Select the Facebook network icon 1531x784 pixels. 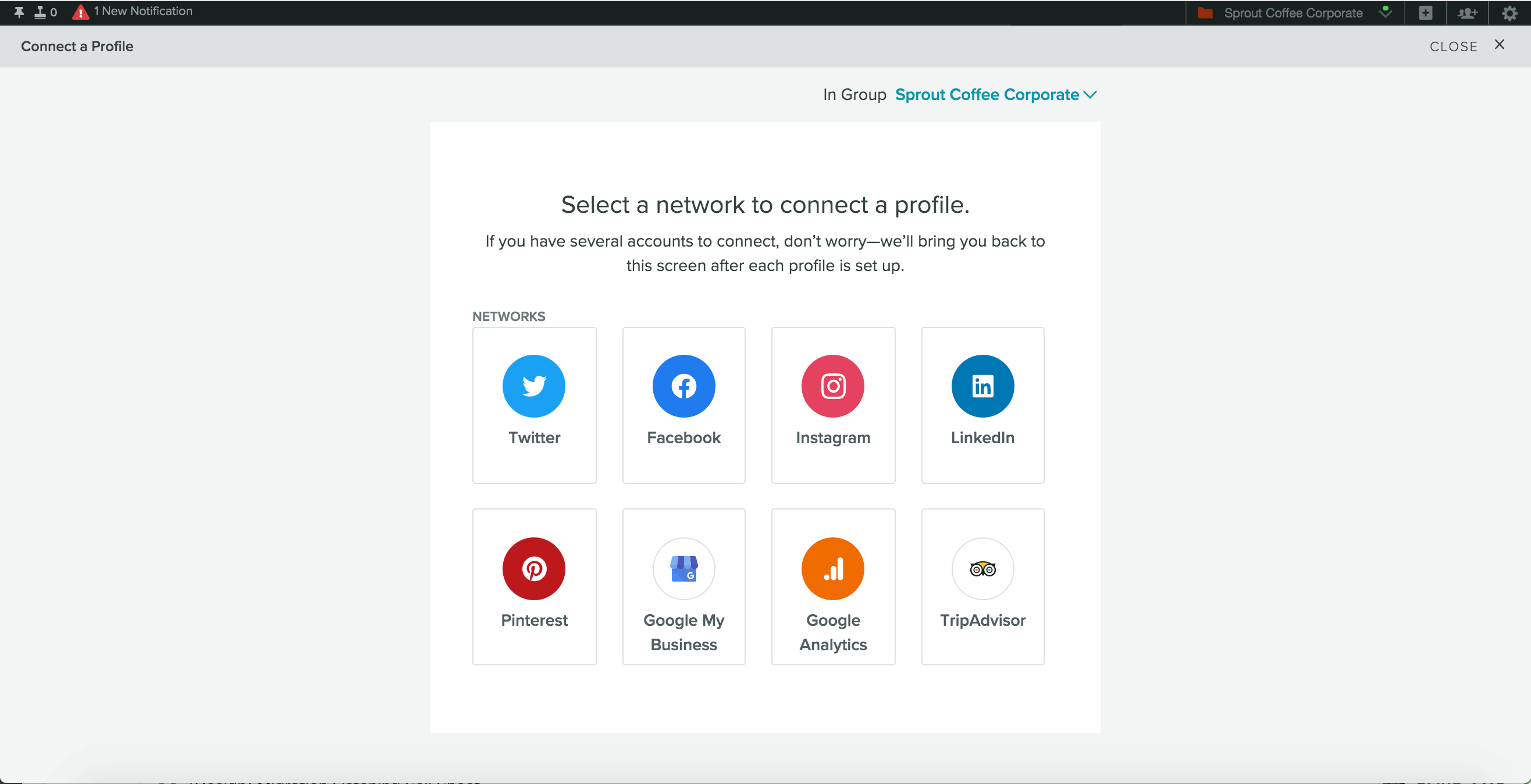(x=683, y=386)
